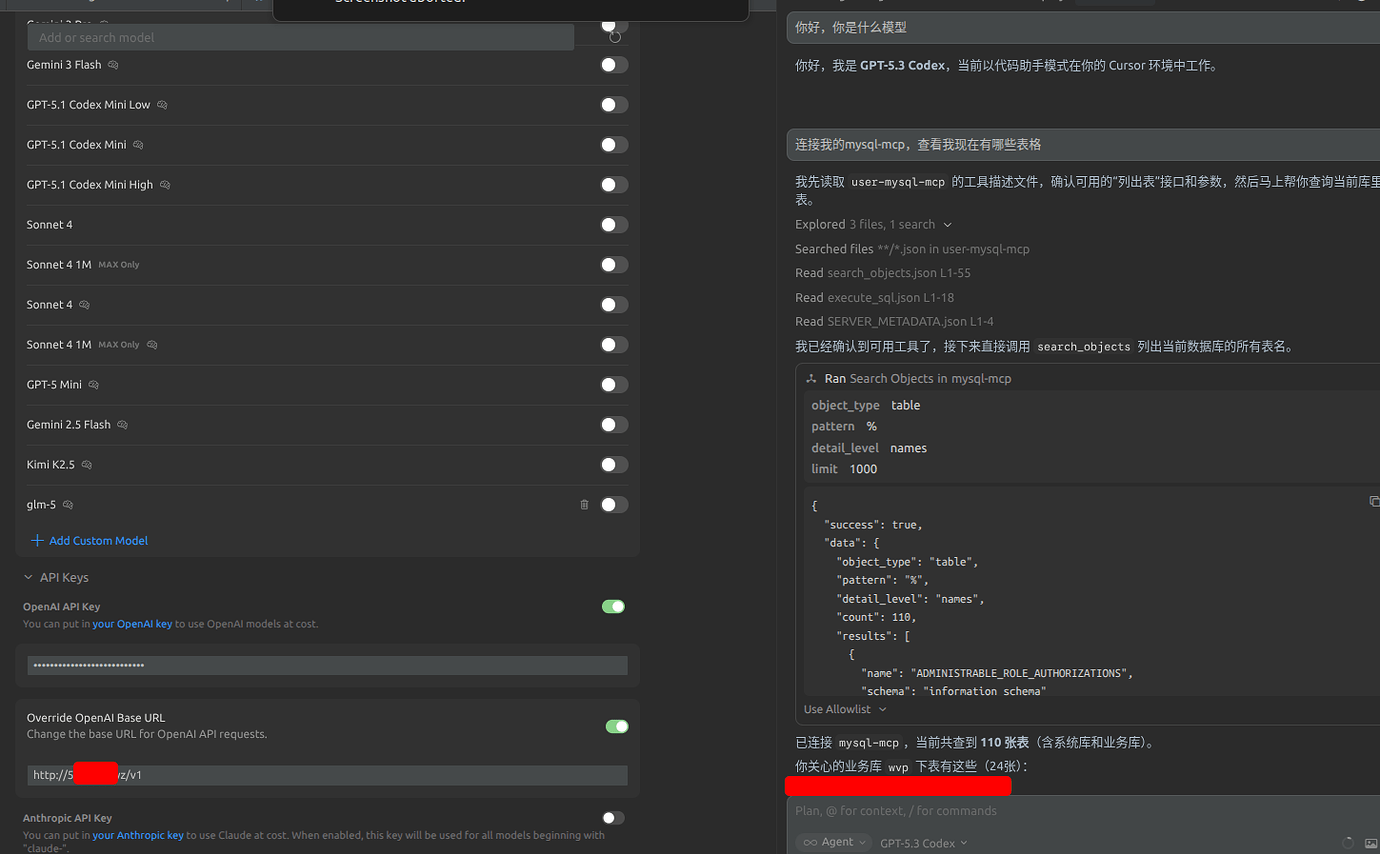Open the Read execute_sql.json L1-18 entry

pos(875,297)
